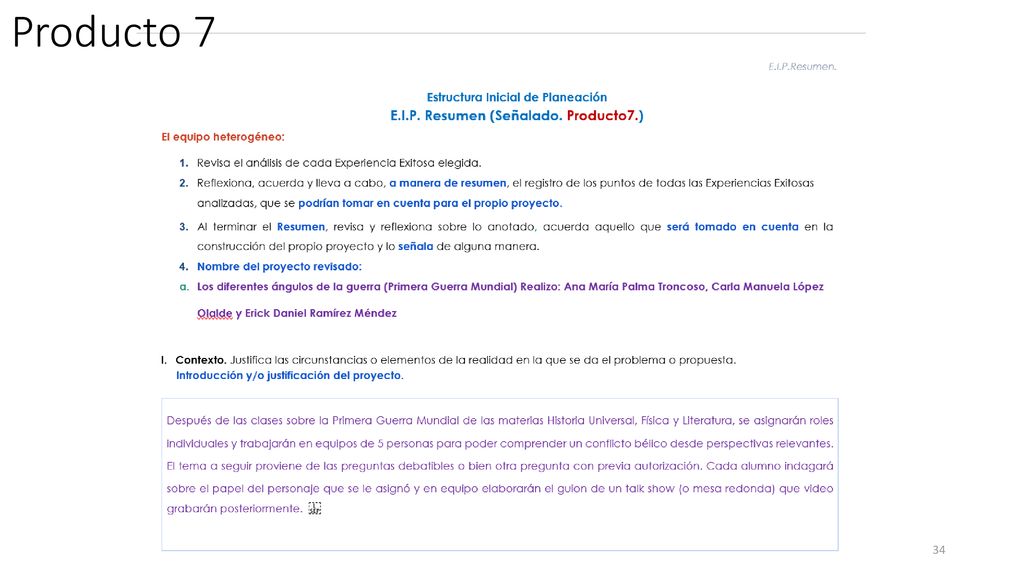Screen dimensions: 1024x576
Task: Click the bold phrase 'a manera de resumen'
Action: [448, 184]
